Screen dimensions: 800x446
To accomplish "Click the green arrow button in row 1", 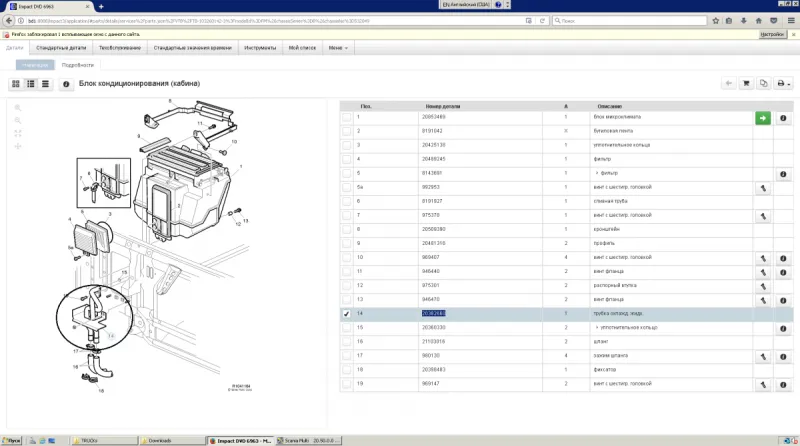I will (x=762, y=118).
